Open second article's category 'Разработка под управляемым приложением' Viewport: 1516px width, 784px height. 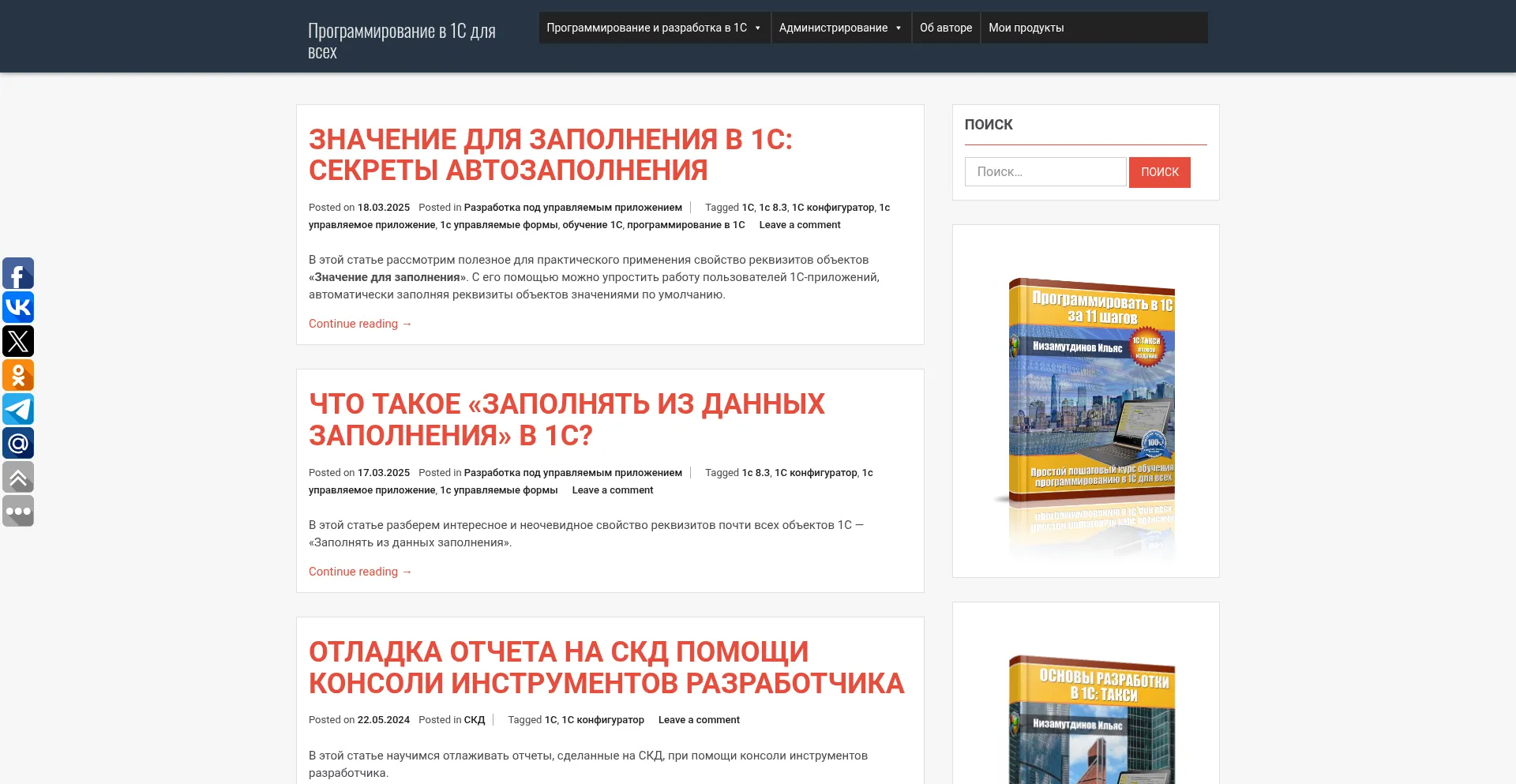click(573, 473)
